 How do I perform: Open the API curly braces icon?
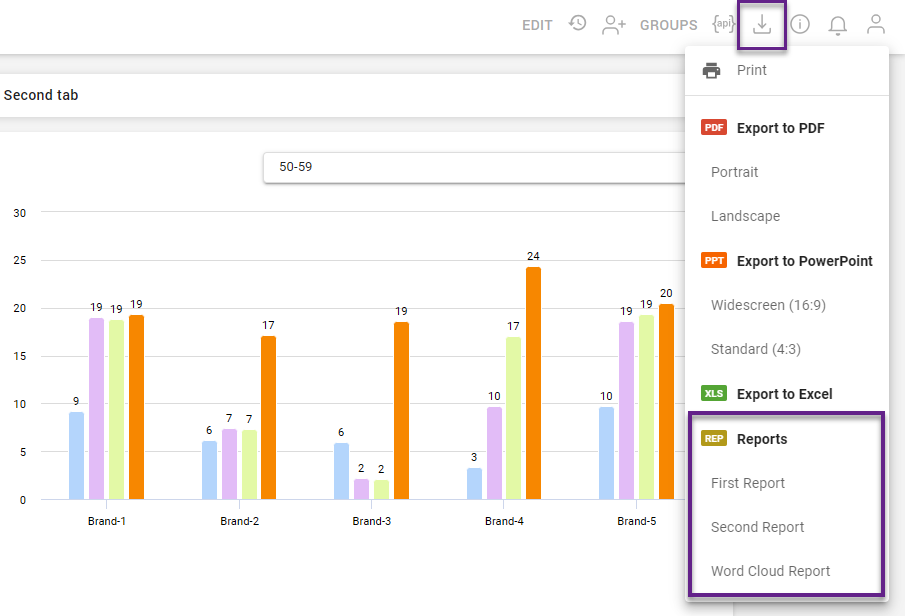tap(724, 24)
